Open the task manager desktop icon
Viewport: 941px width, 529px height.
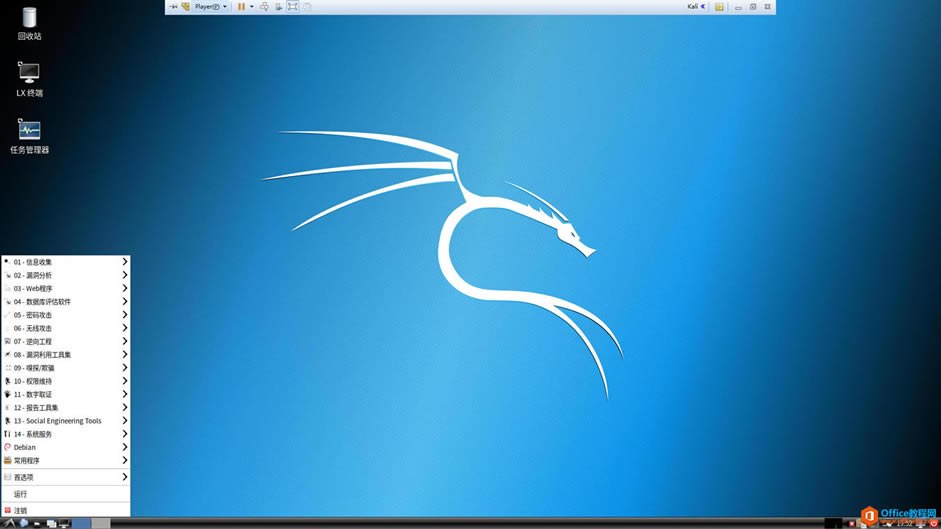pos(29,136)
